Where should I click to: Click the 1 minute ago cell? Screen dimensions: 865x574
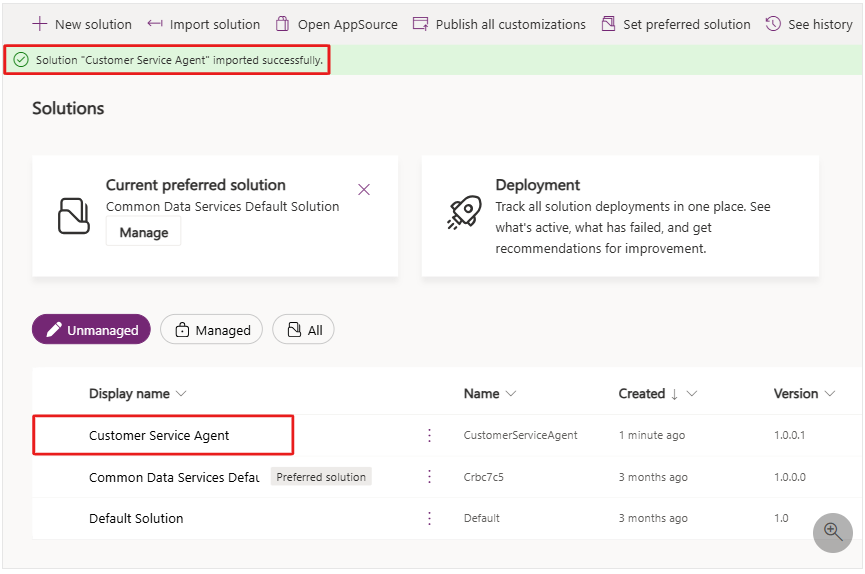pos(652,435)
